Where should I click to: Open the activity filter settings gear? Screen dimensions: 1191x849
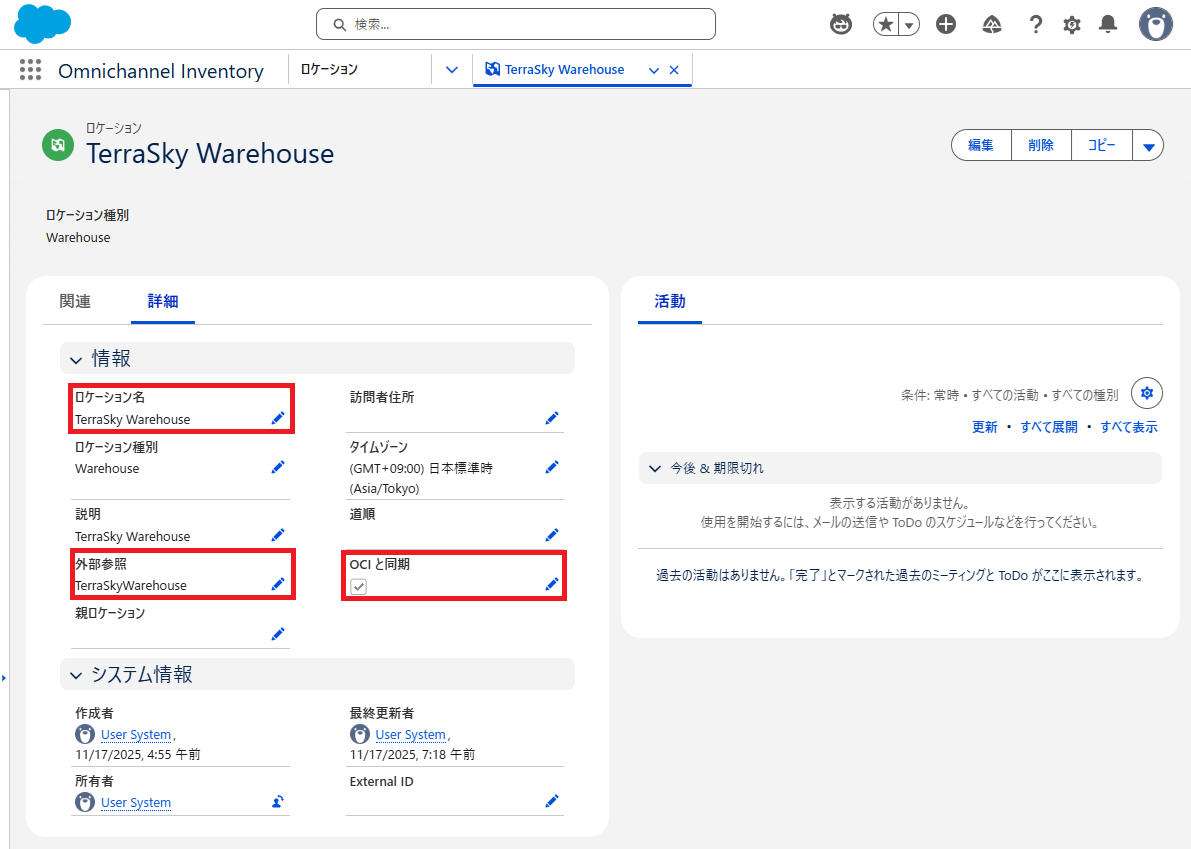1147,393
